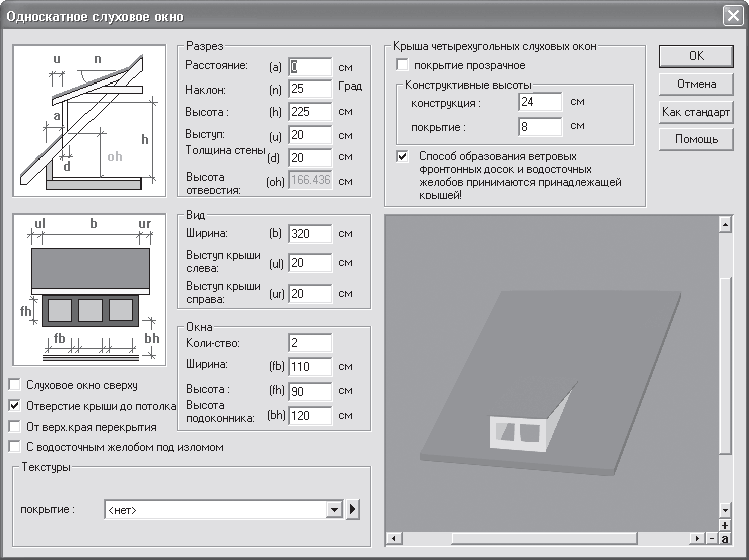
Task: Click the preview scroll down arrow
Action: [725, 511]
